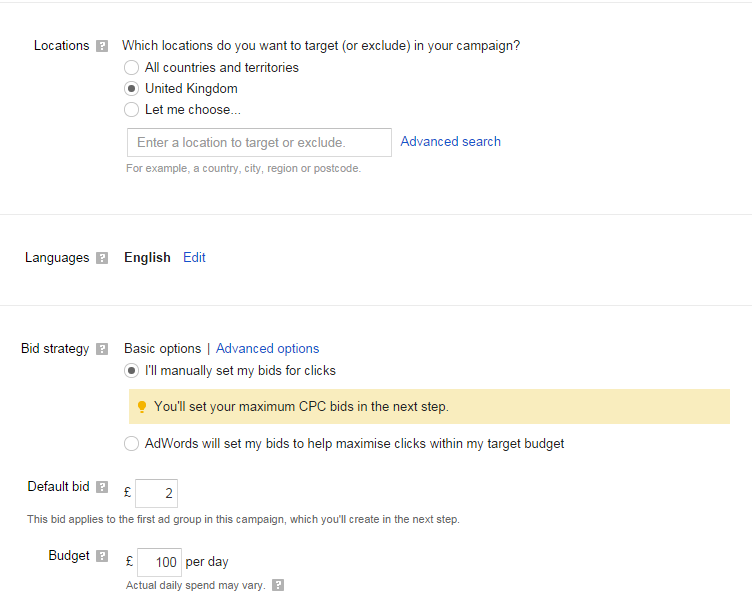Image resolution: width=752 pixels, height=602 pixels.
Task: Select manually set my bids for clicks
Action: point(131,371)
